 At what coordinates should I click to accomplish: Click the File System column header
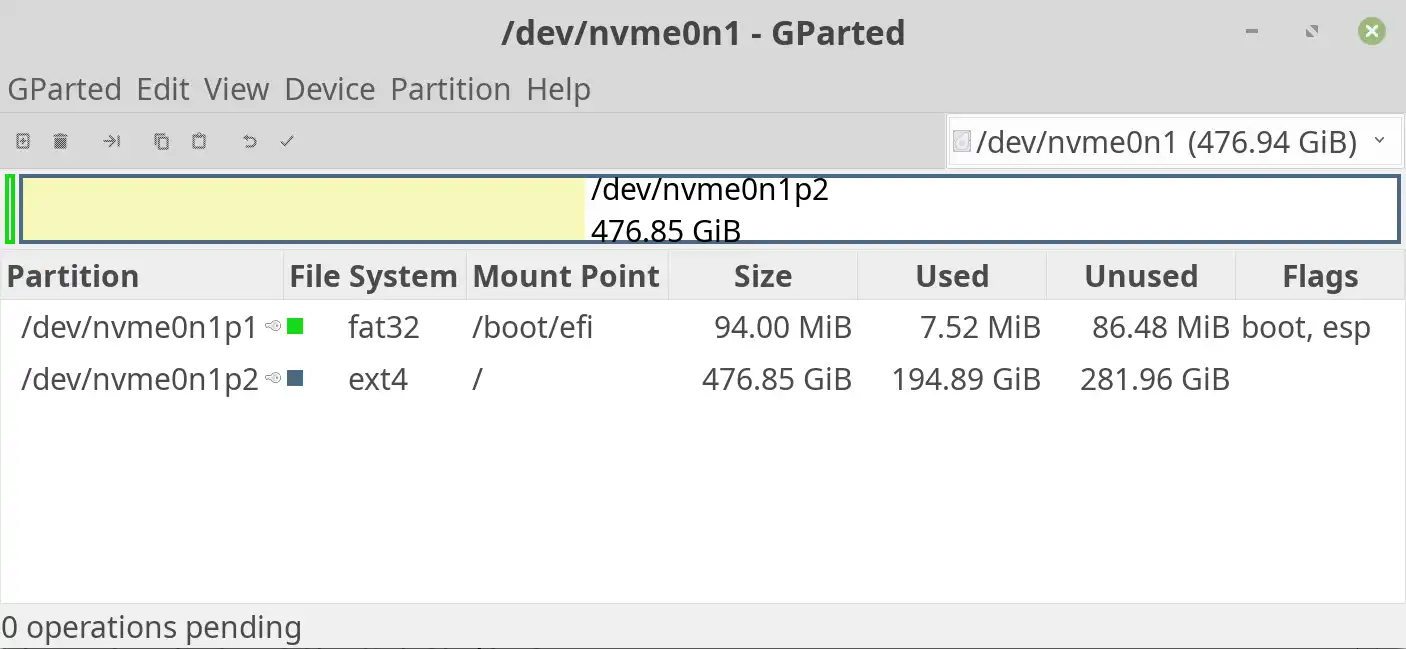(x=373, y=276)
